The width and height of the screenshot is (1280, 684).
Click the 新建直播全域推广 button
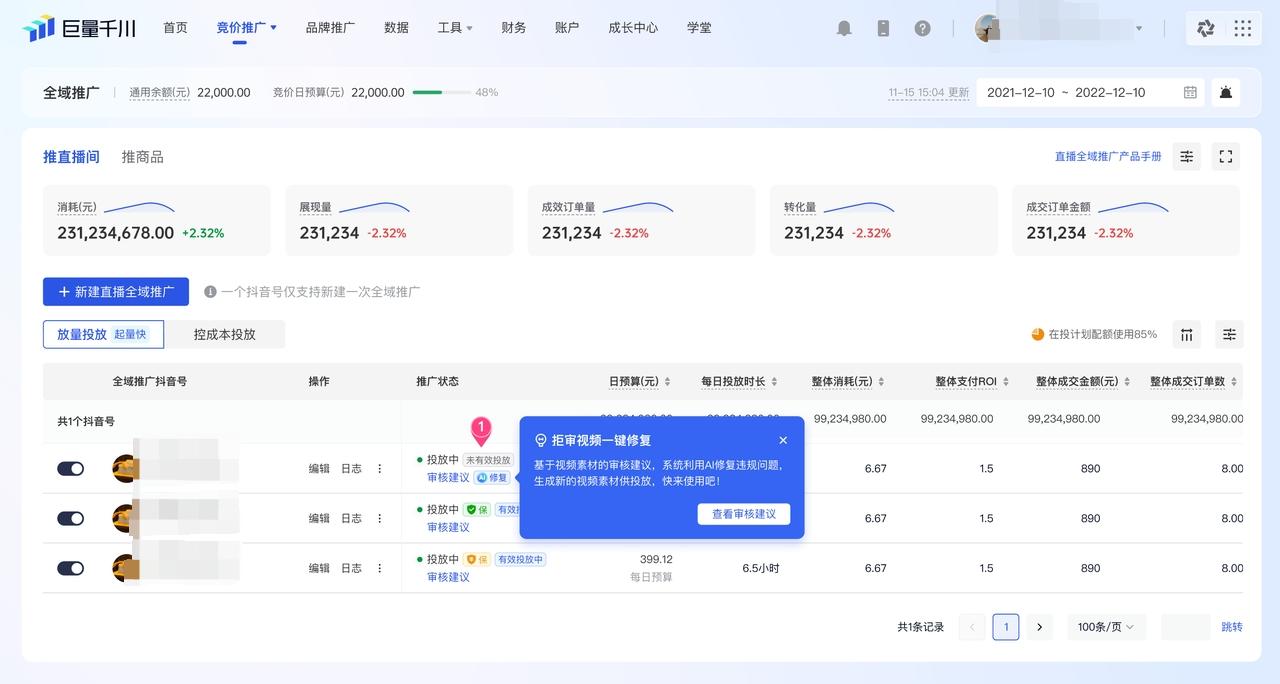(x=116, y=292)
